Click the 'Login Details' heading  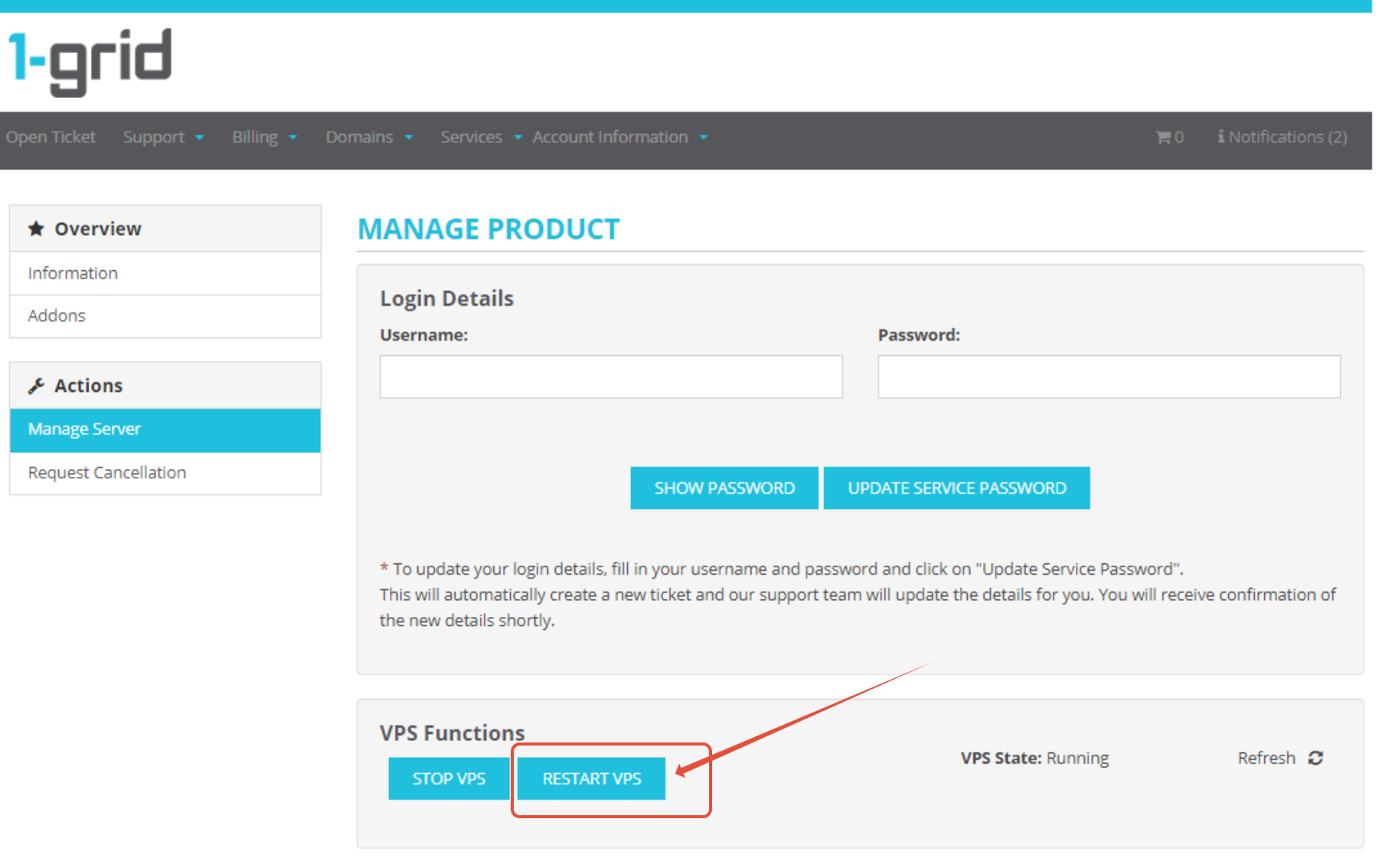[446, 299]
